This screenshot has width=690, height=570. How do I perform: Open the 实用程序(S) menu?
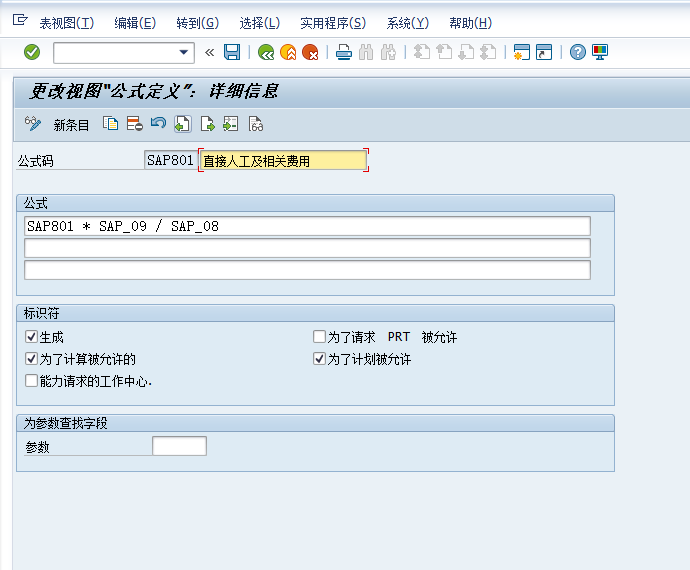pos(333,23)
